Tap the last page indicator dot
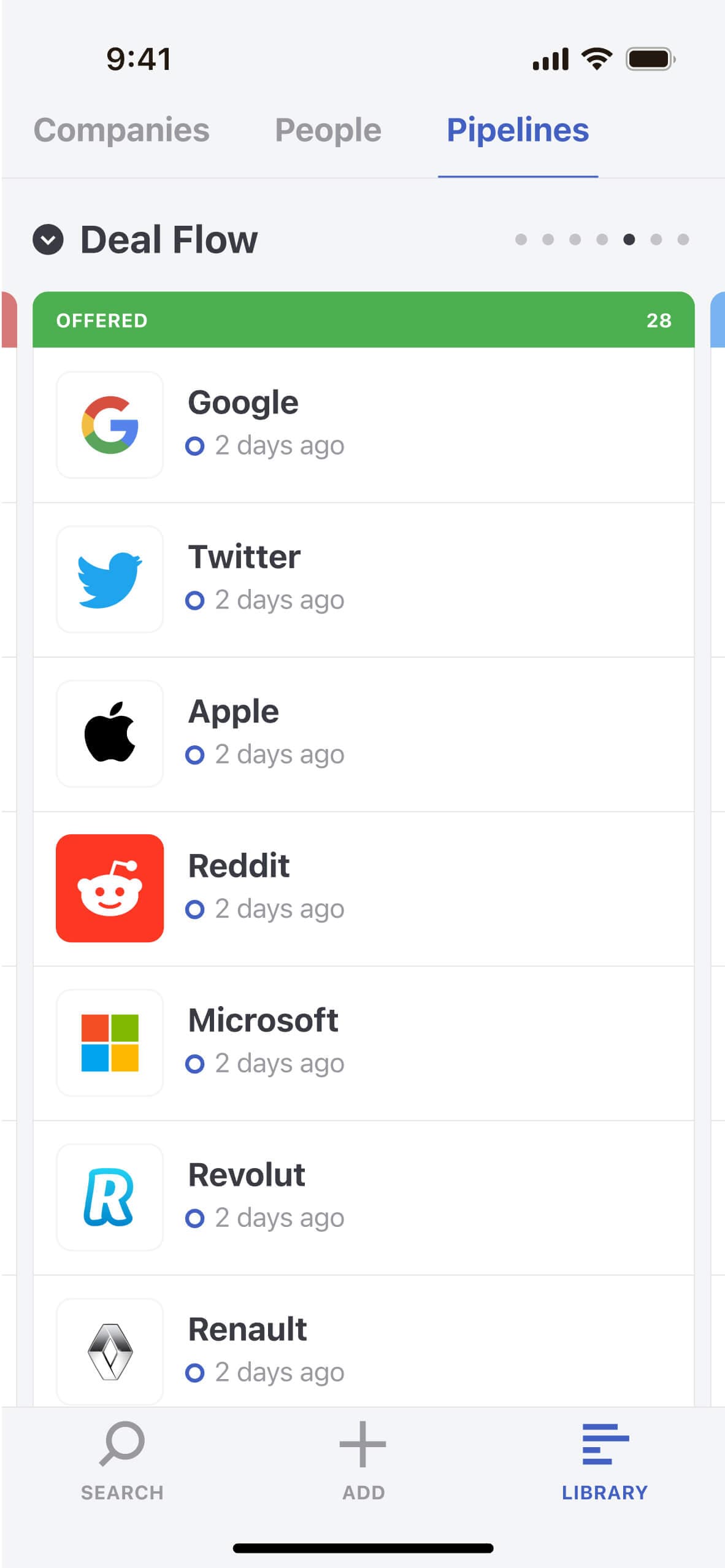Screen dimensions: 725x1568 click(x=683, y=239)
